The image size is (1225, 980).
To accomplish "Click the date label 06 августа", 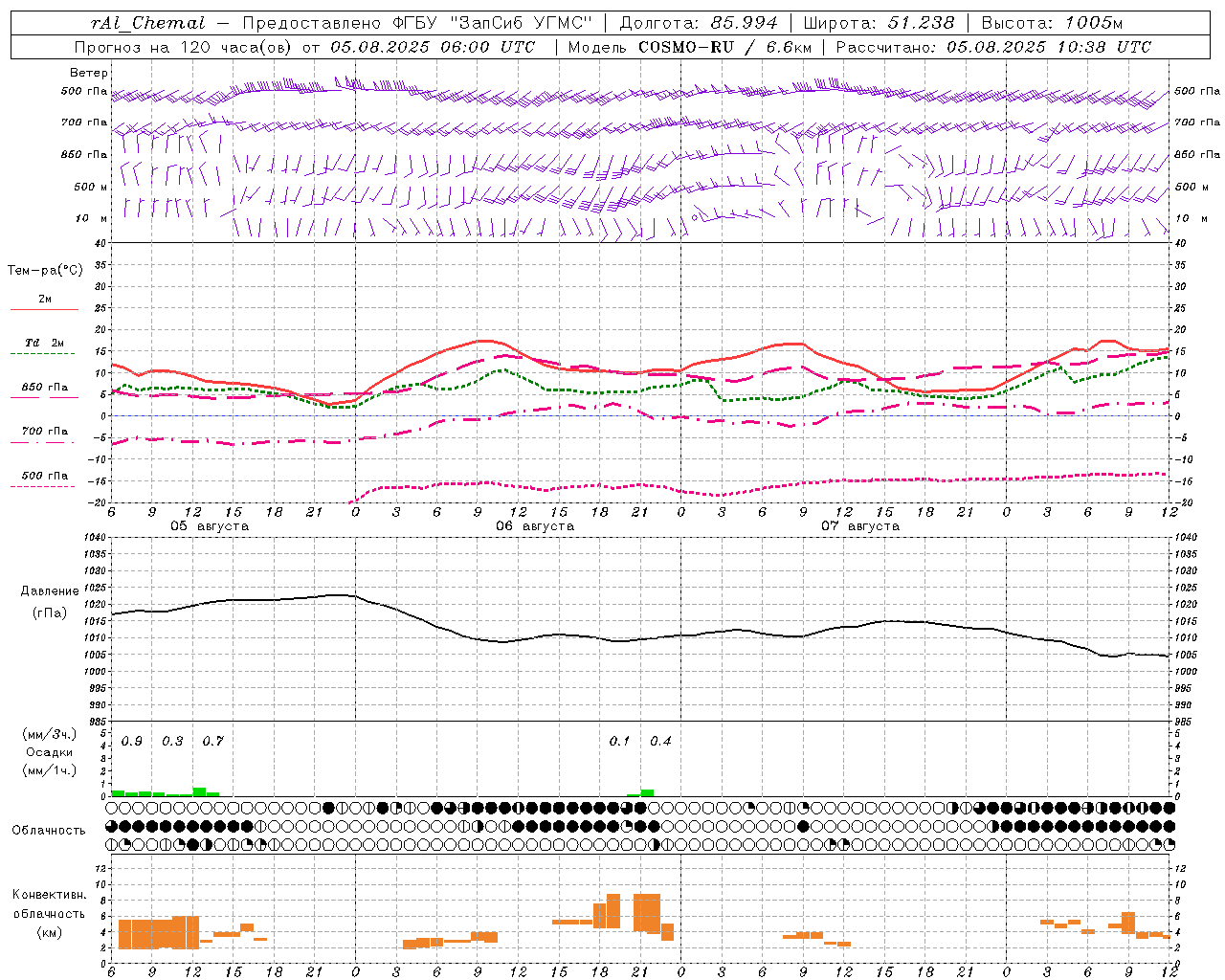I will 535,526.
